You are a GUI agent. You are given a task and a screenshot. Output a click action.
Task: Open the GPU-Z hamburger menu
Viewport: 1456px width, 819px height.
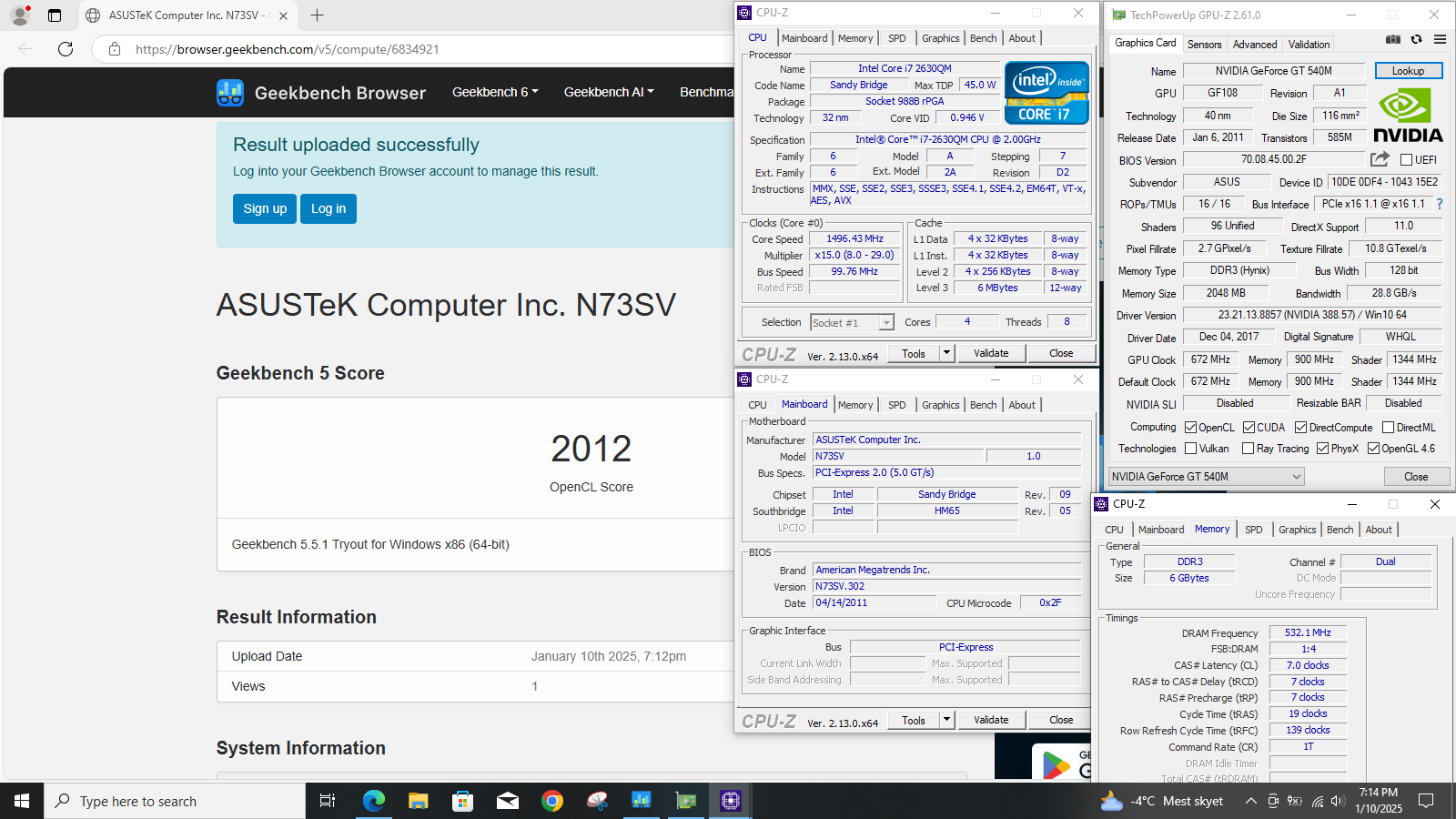click(1440, 39)
